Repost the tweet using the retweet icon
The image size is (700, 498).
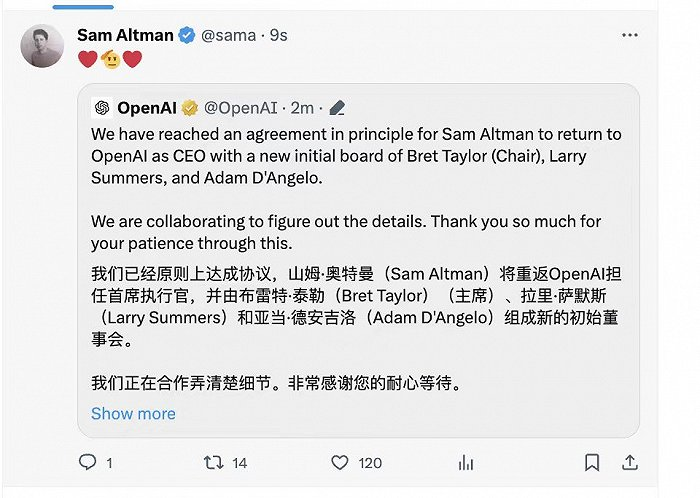pyautogui.click(x=213, y=463)
